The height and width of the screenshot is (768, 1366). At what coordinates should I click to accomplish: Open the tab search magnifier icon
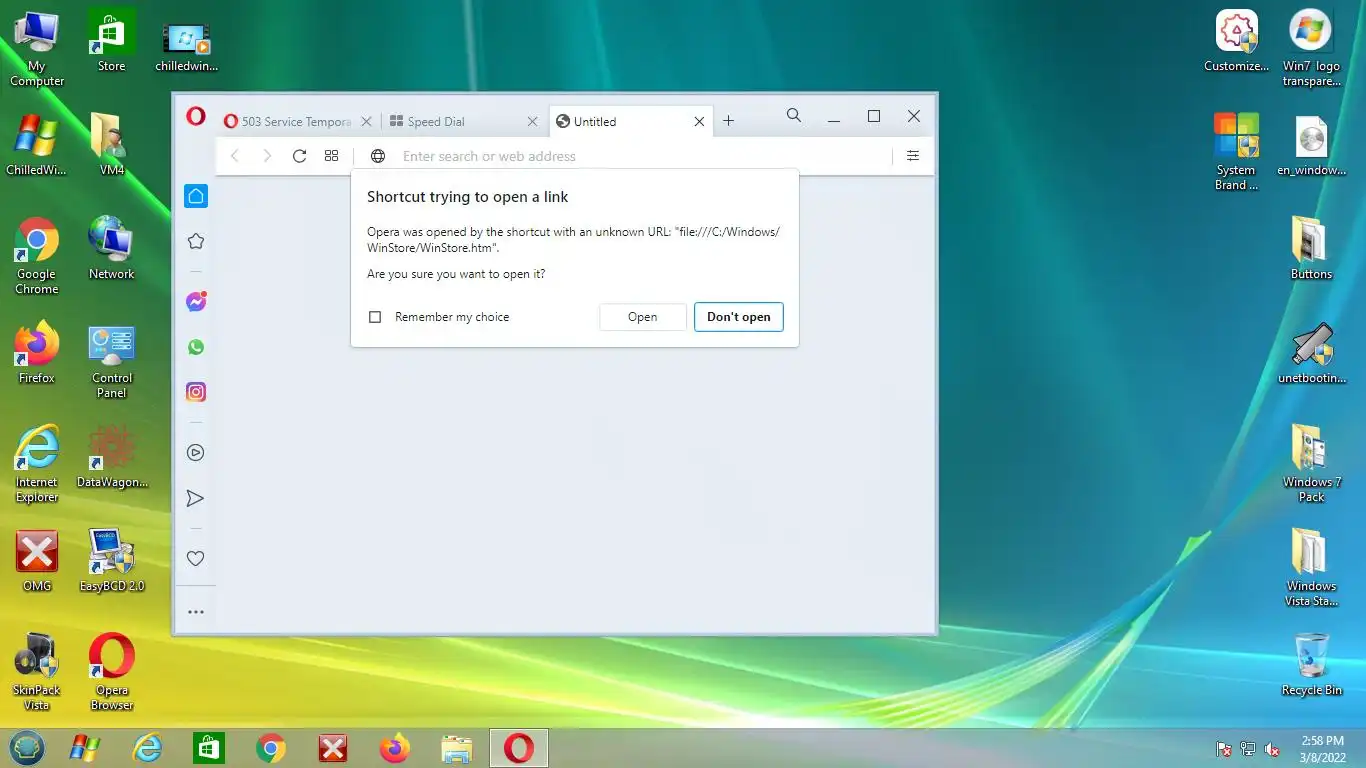coord(794,116)
